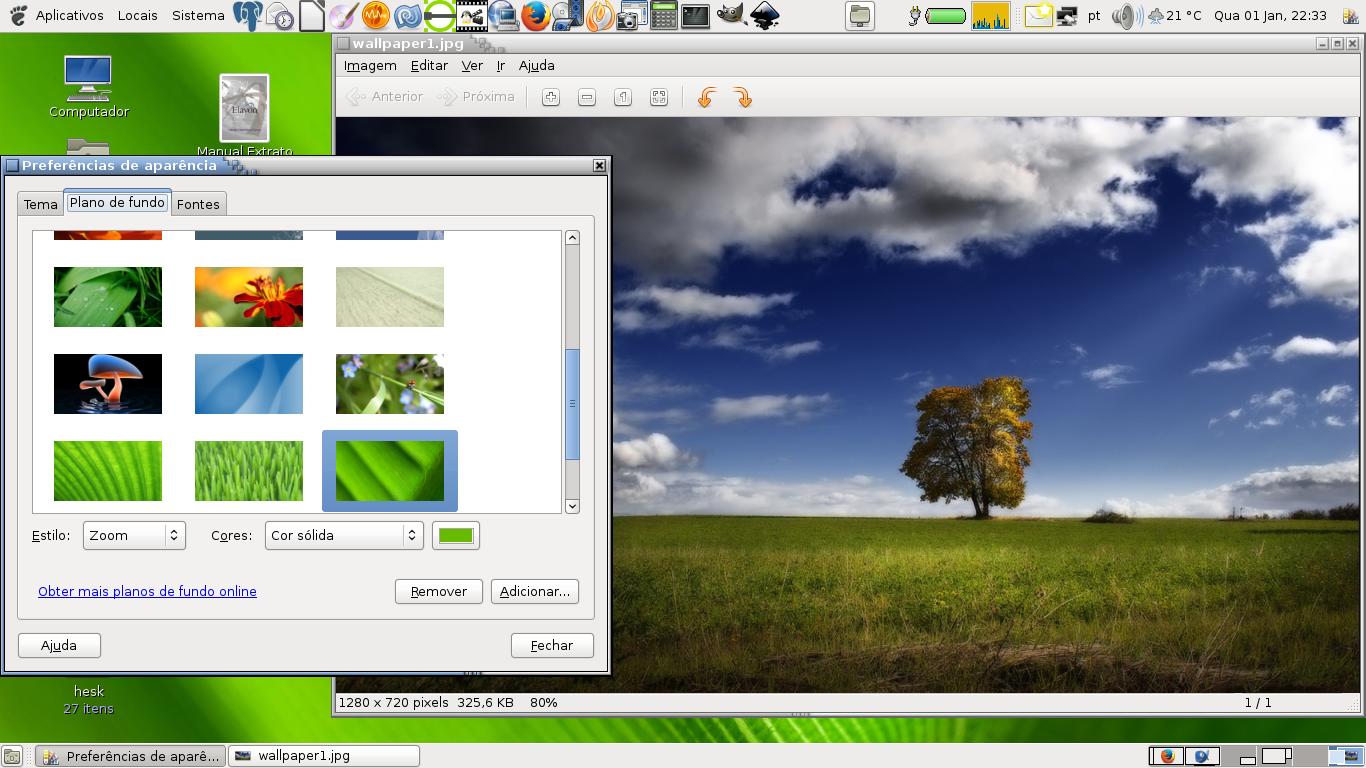Expand the Cores dropdown showing Cor sólida
This screenshot has height=768, width=1366.
344,535
